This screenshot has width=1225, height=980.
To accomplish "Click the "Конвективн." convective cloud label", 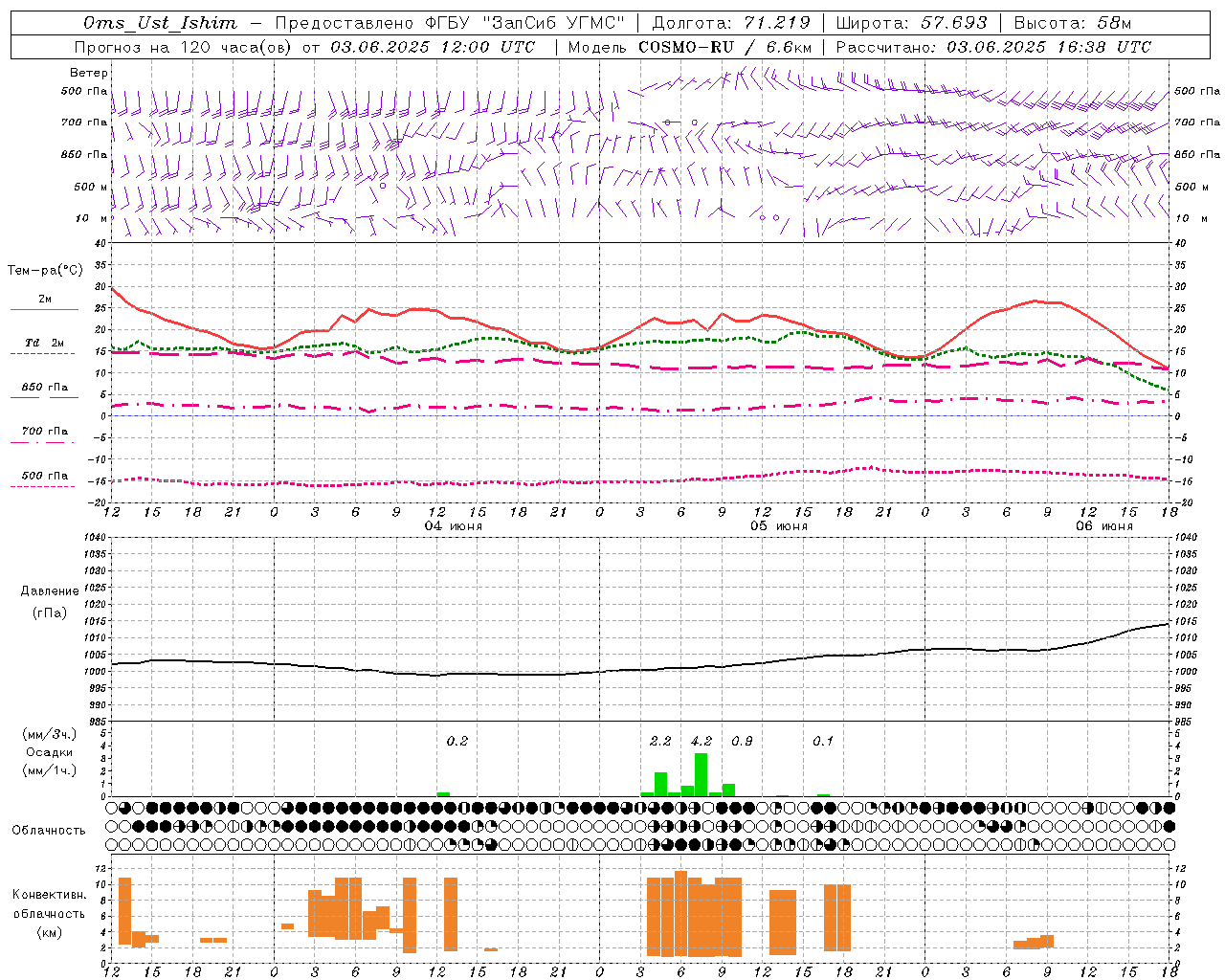I will (50, 895).
